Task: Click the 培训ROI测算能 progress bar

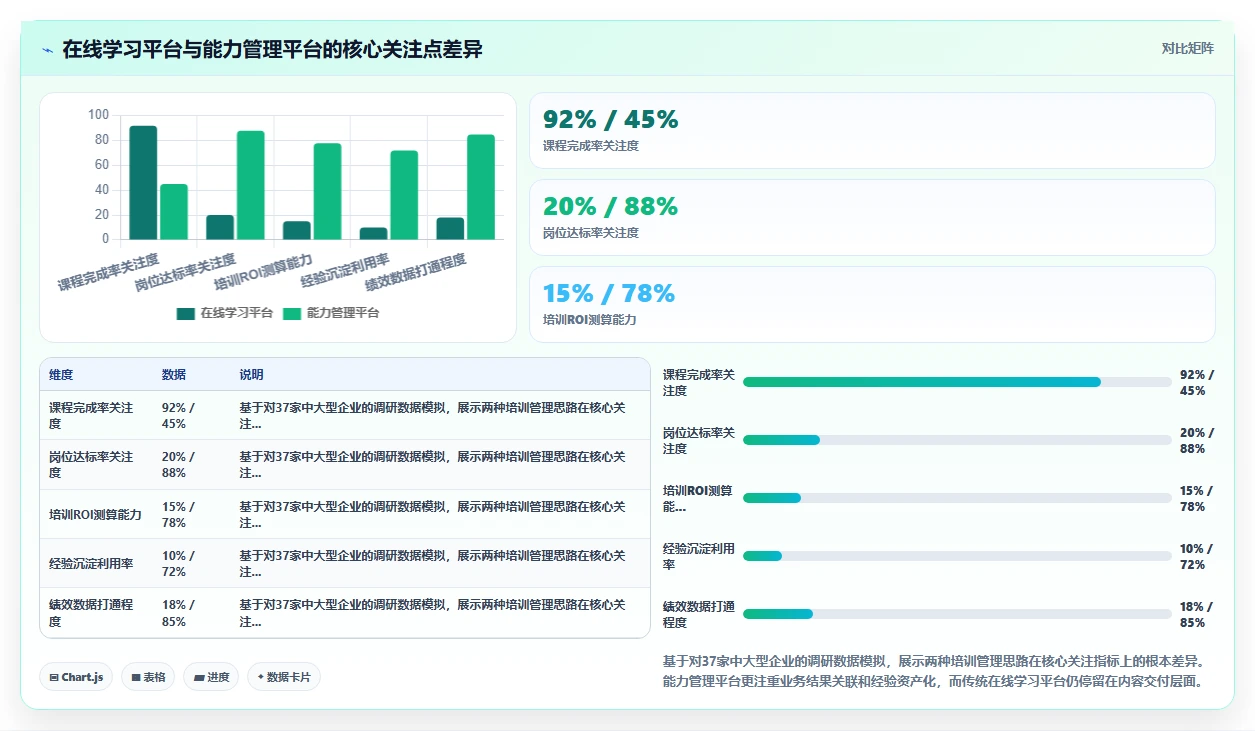Action: click(x=957, y=498)
